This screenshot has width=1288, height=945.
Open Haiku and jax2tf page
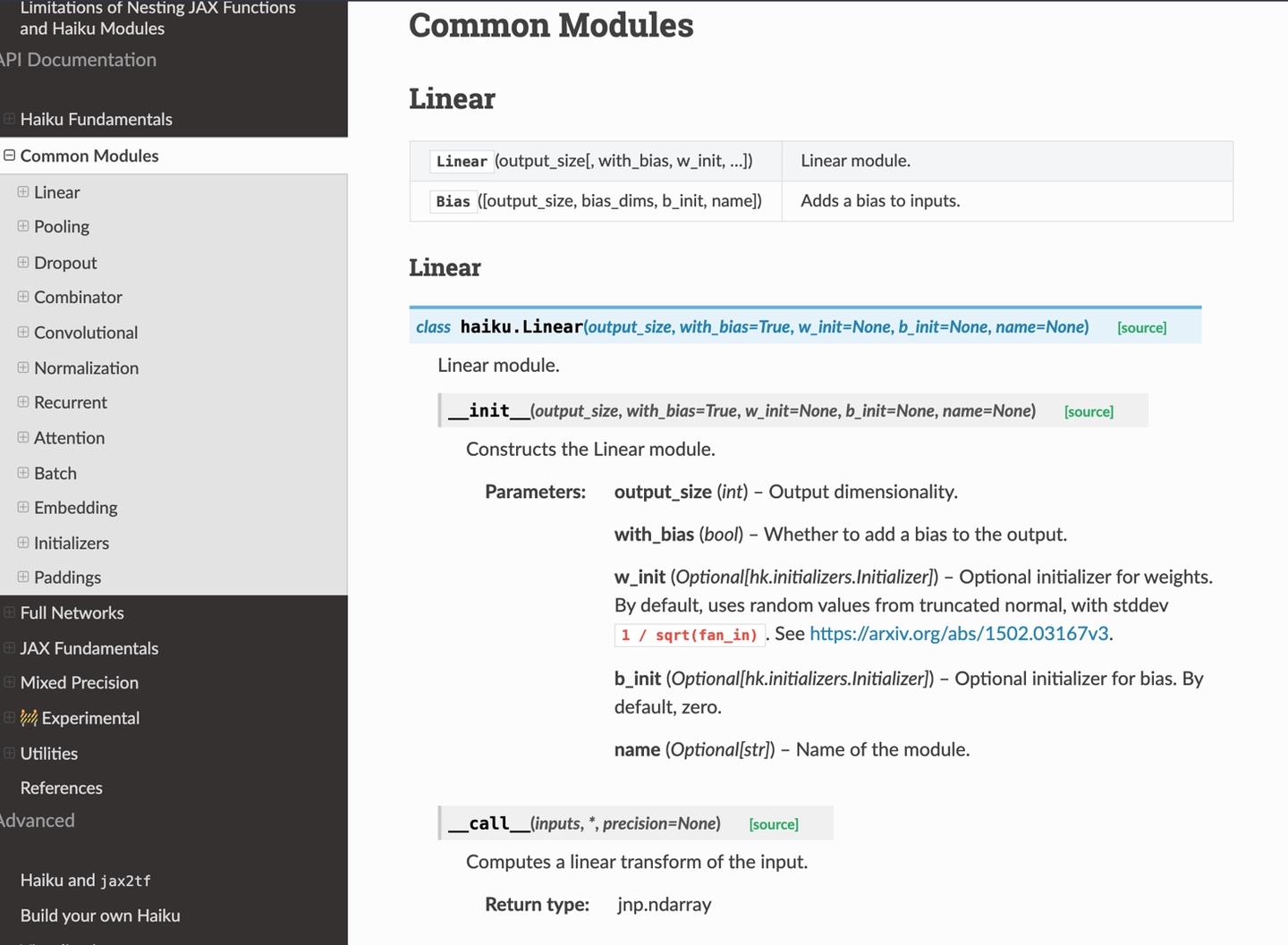pyautogui.click(x=85, y=881)
